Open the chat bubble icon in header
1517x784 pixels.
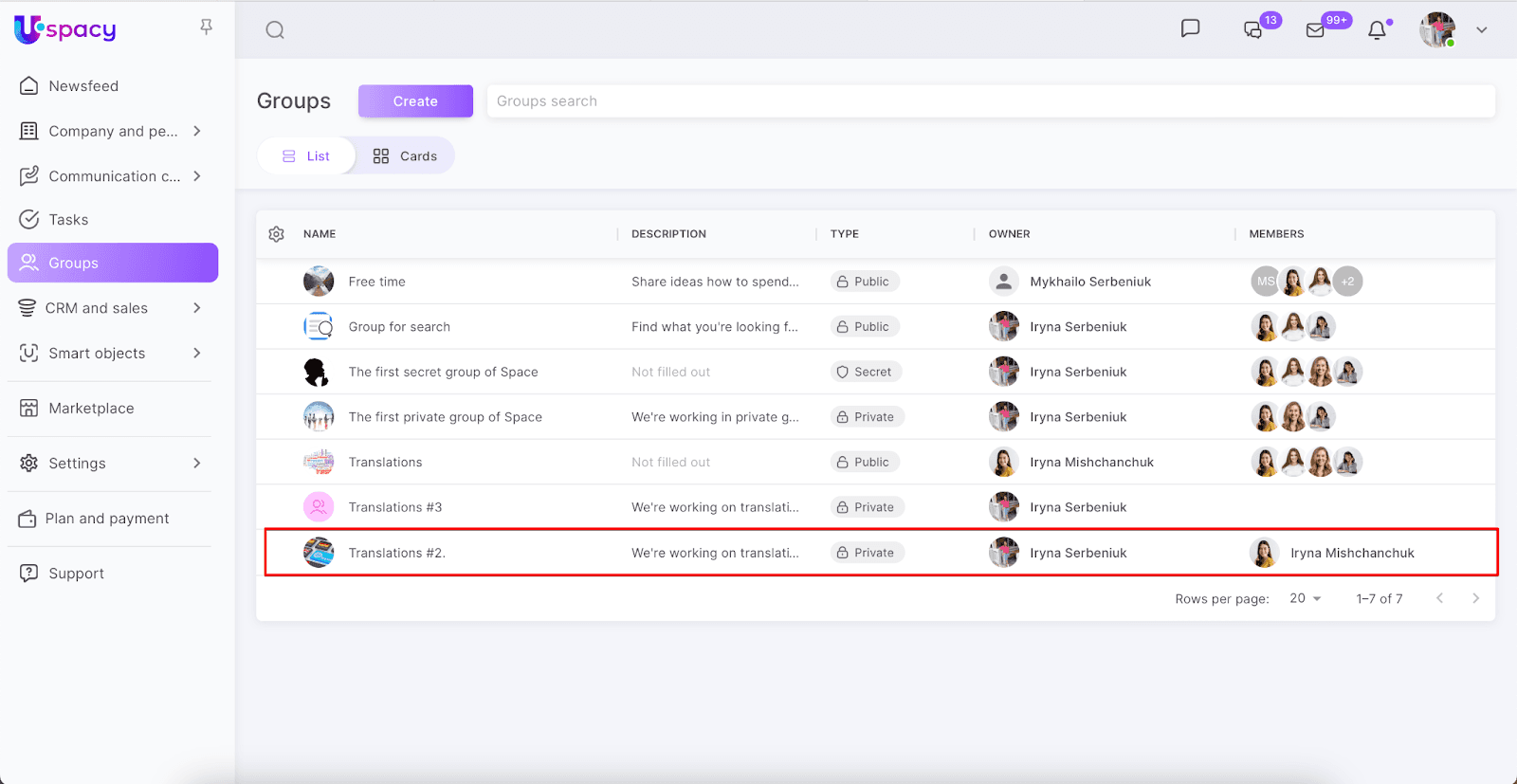(1190, 28)
